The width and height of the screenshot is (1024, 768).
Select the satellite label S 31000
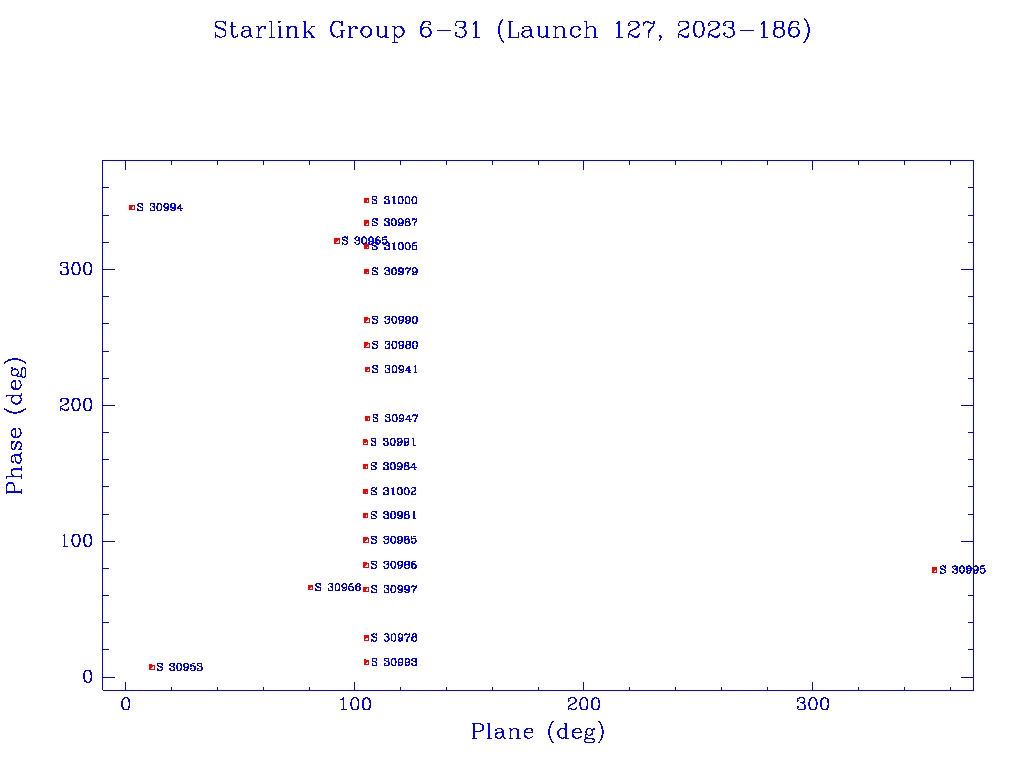tap(394, 200)
